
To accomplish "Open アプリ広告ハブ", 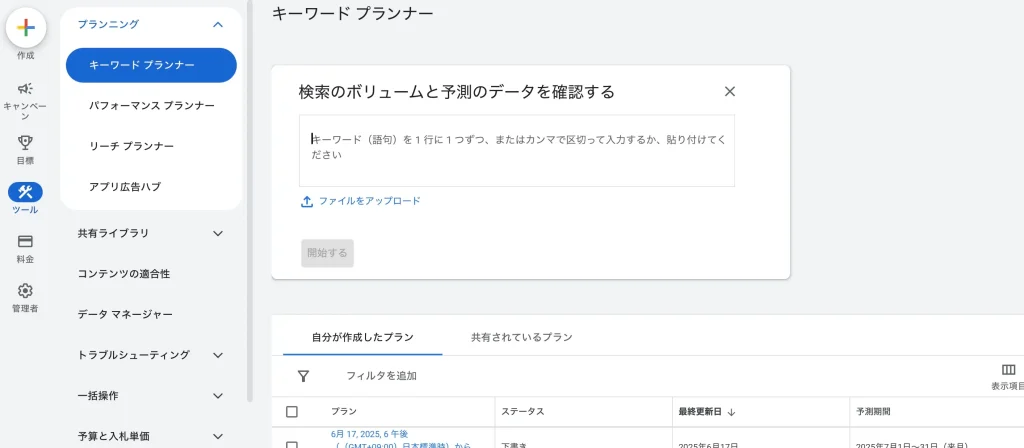I will point(125,186).
